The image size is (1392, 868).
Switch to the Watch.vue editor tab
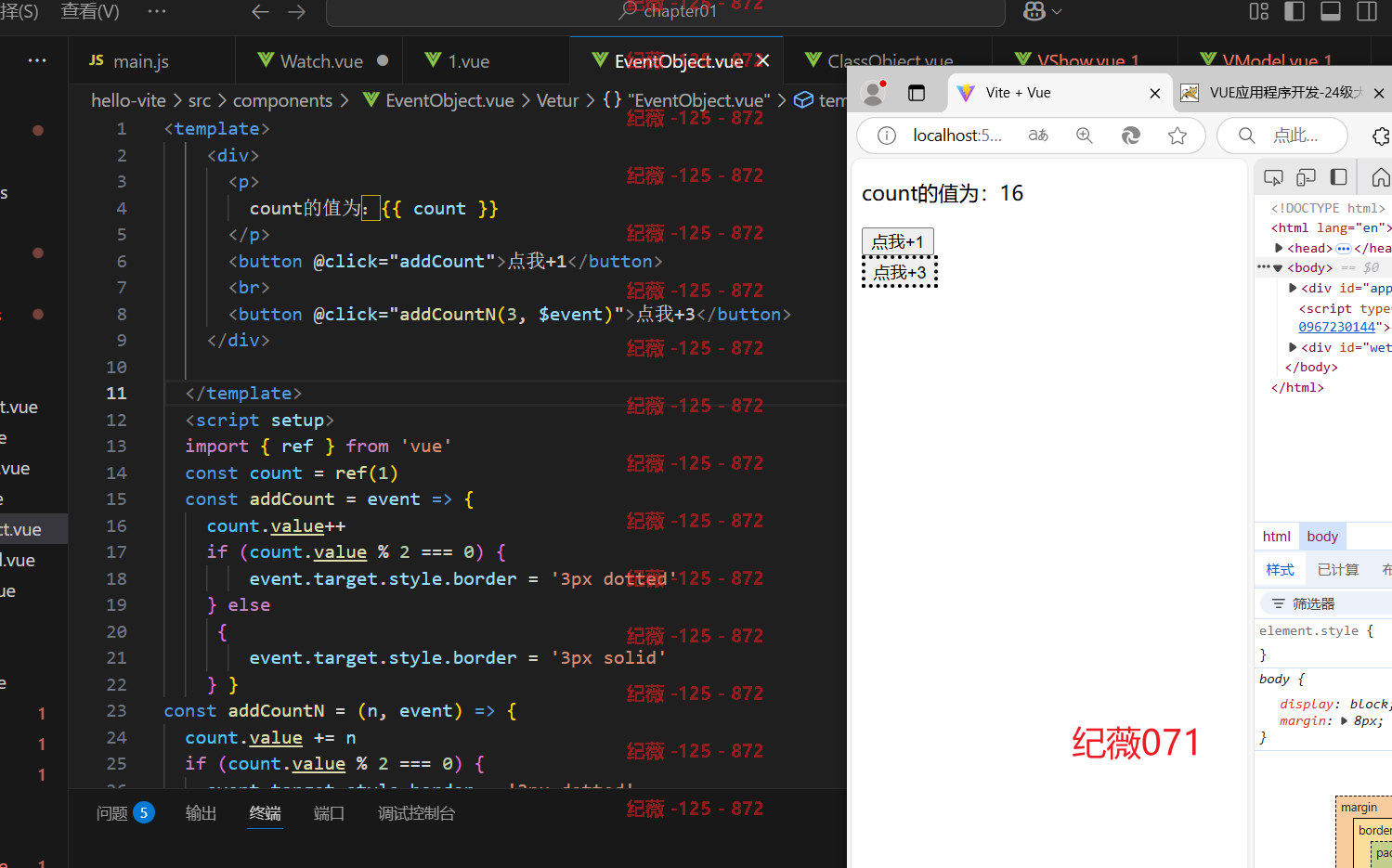tap(320, 61)
